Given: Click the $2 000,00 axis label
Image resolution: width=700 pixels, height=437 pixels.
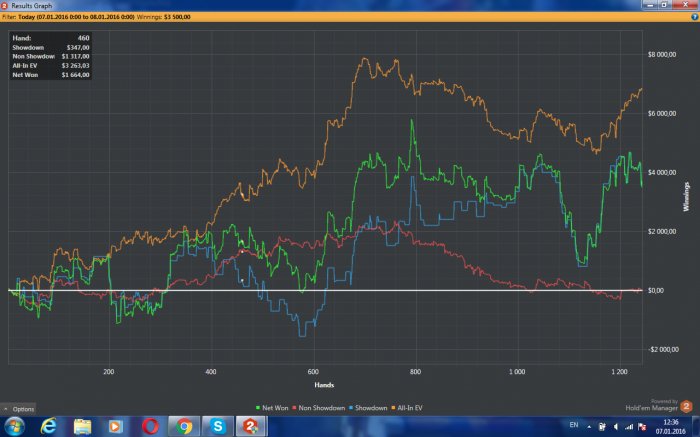Looking at the screenshot, I should click(x=662, y=231).
